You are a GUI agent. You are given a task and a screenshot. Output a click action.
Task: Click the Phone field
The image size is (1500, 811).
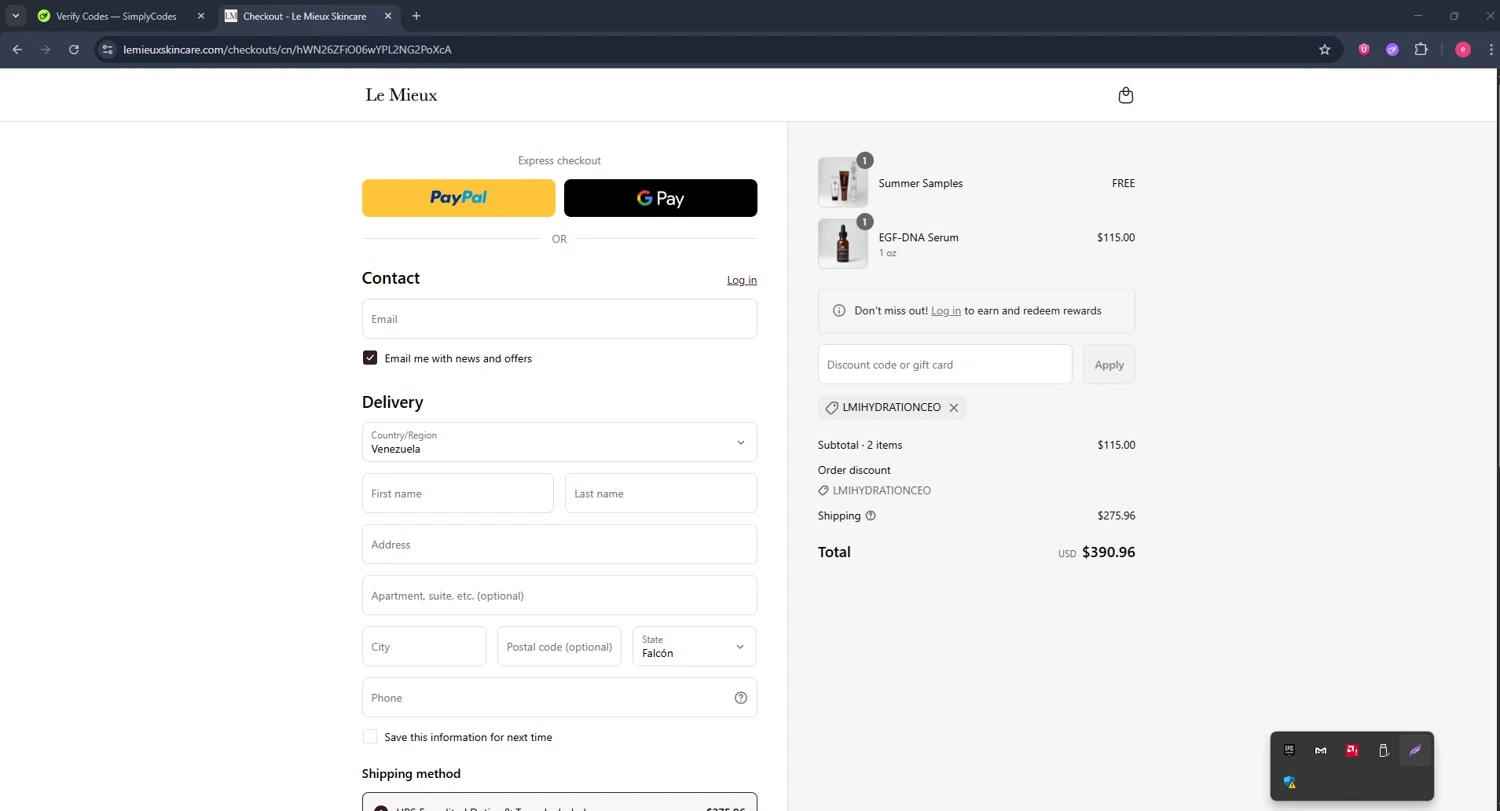click(x=559, y=697)
